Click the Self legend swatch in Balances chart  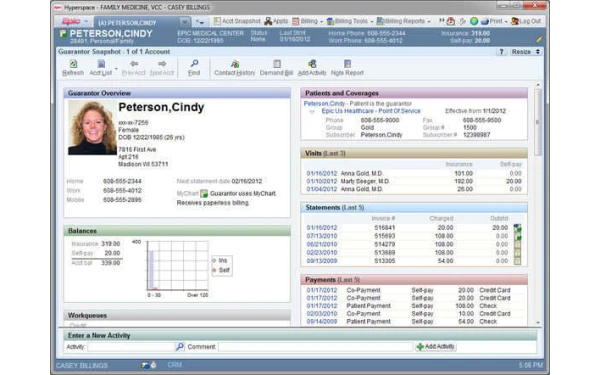[x=214, y=270]
